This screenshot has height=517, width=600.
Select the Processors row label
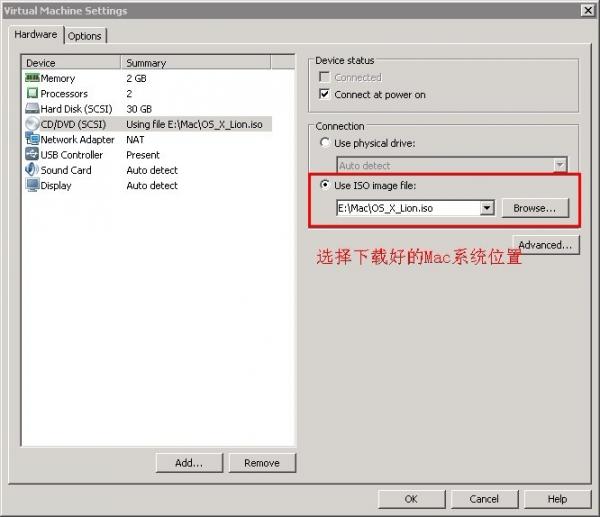point(64,93)
